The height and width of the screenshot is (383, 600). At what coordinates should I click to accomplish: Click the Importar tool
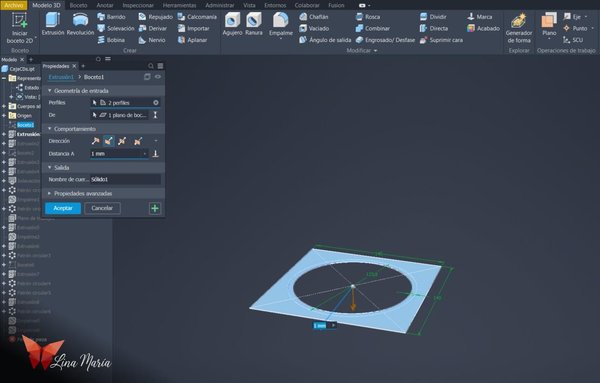coord(193,28)
